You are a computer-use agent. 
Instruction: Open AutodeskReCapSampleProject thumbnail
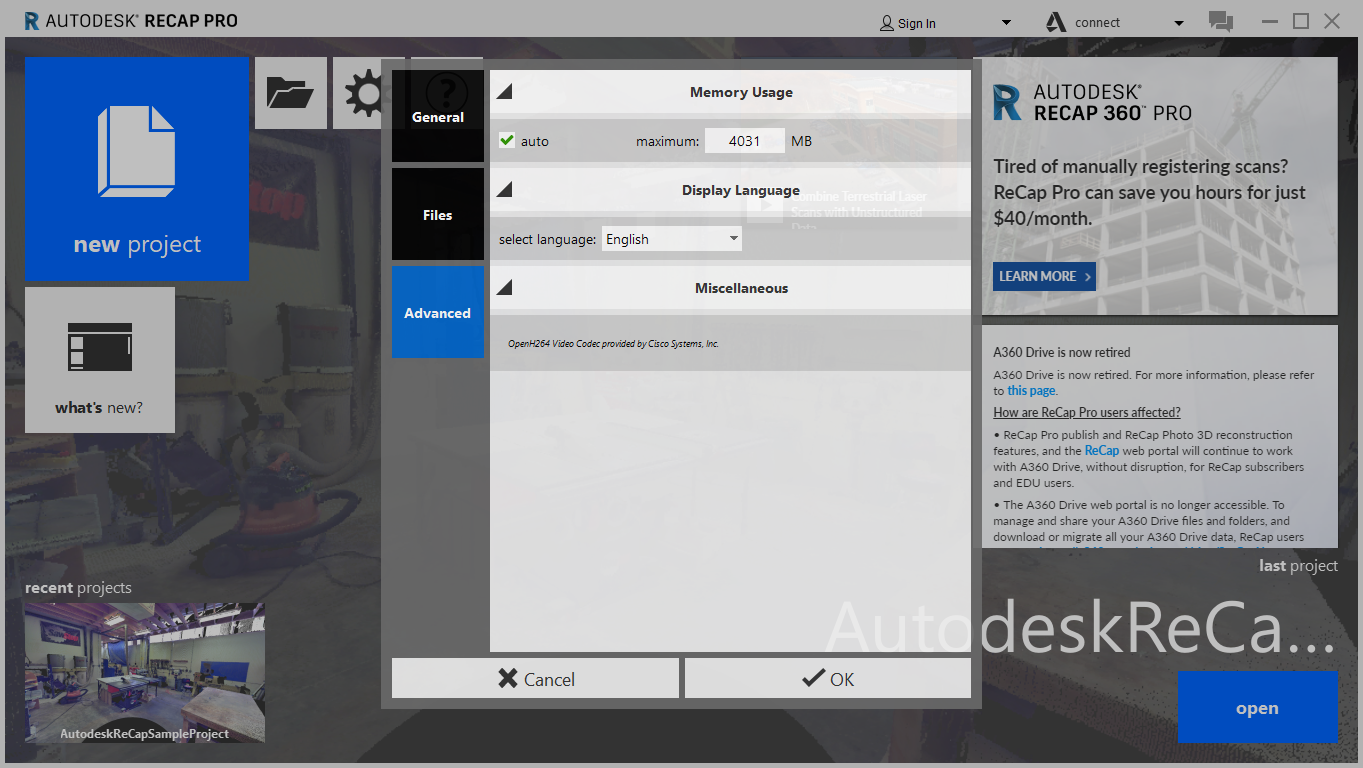(x=145, y=672)
